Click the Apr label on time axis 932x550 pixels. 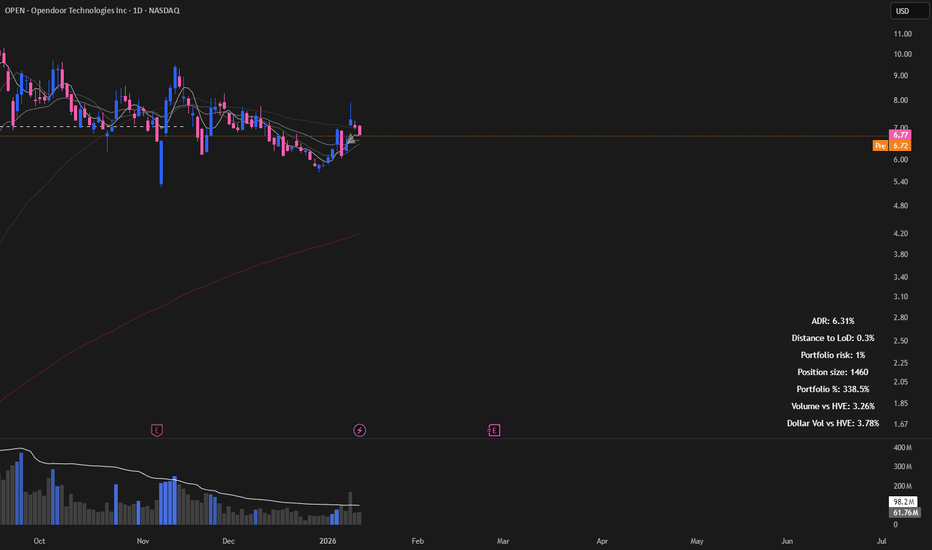click(x=602, y=541)
